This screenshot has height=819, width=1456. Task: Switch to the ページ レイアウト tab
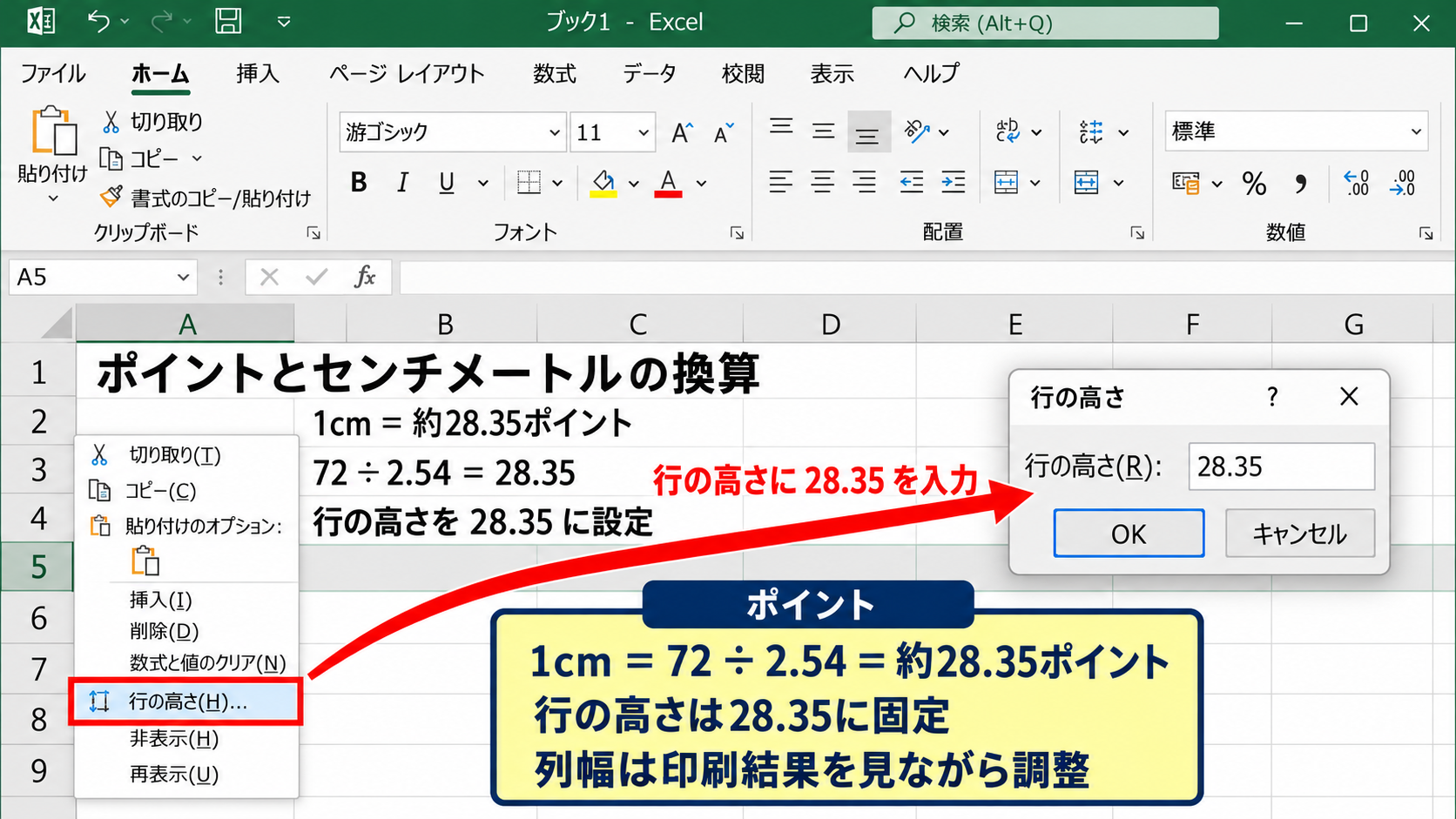[407, 74]
